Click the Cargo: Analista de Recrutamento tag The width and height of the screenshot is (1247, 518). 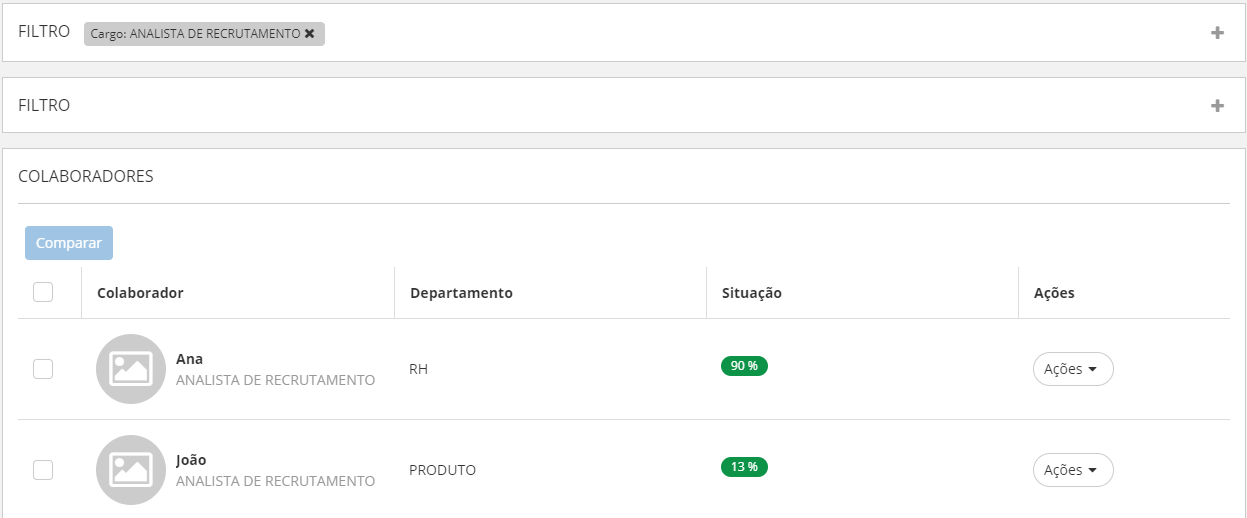195,34
